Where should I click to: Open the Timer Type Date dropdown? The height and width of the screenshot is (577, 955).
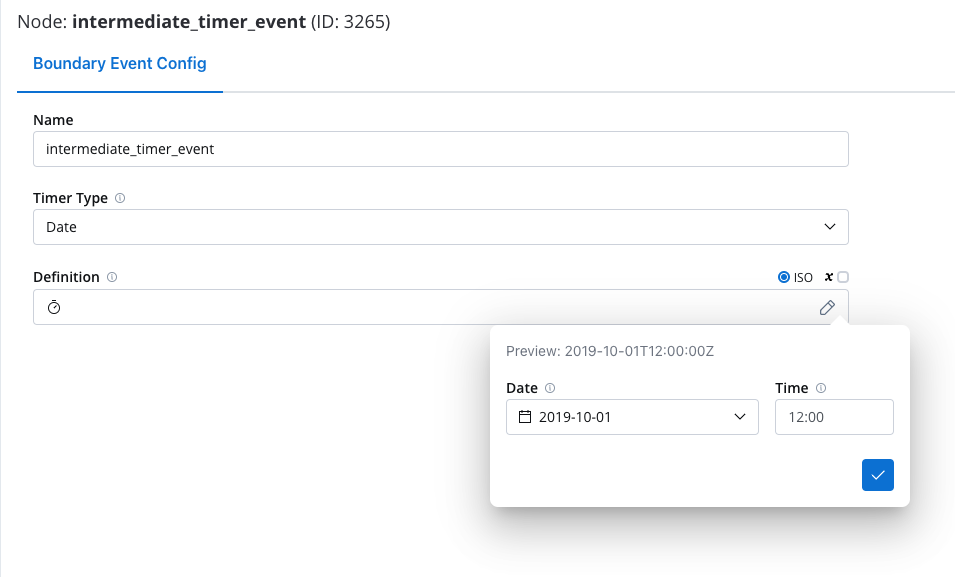[x=441, y=227]
